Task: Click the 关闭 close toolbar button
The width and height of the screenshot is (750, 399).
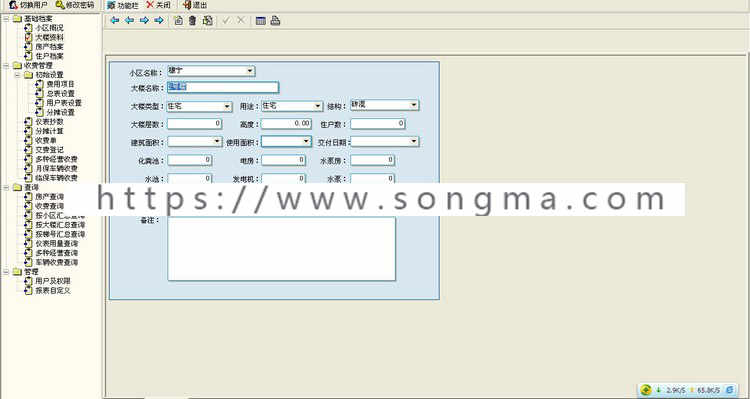Action: click(x=158, y=5)
